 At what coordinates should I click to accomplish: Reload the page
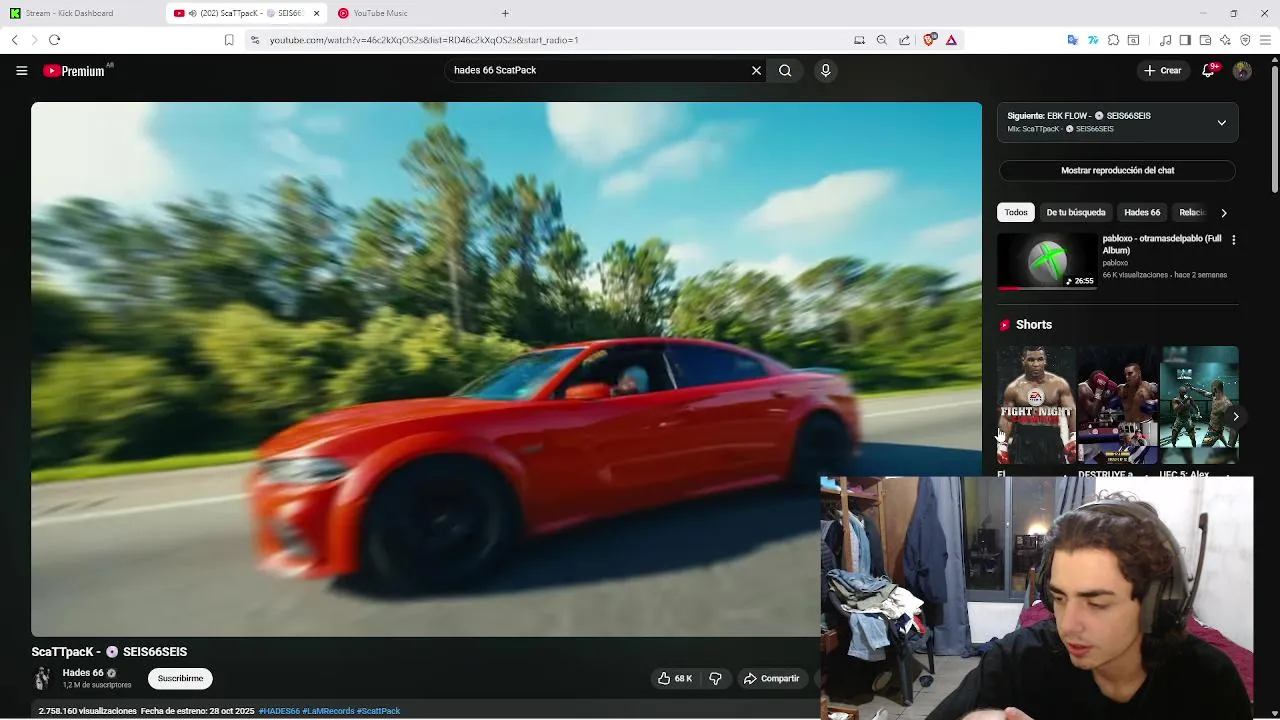(x=54, y=40)
